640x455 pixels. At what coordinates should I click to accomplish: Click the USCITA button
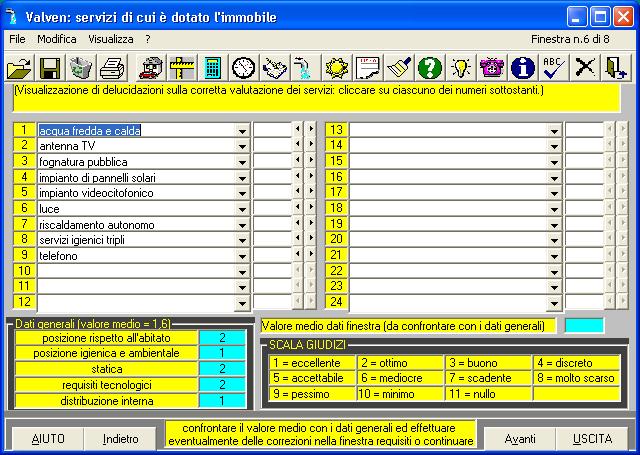[x=592, y=438]
